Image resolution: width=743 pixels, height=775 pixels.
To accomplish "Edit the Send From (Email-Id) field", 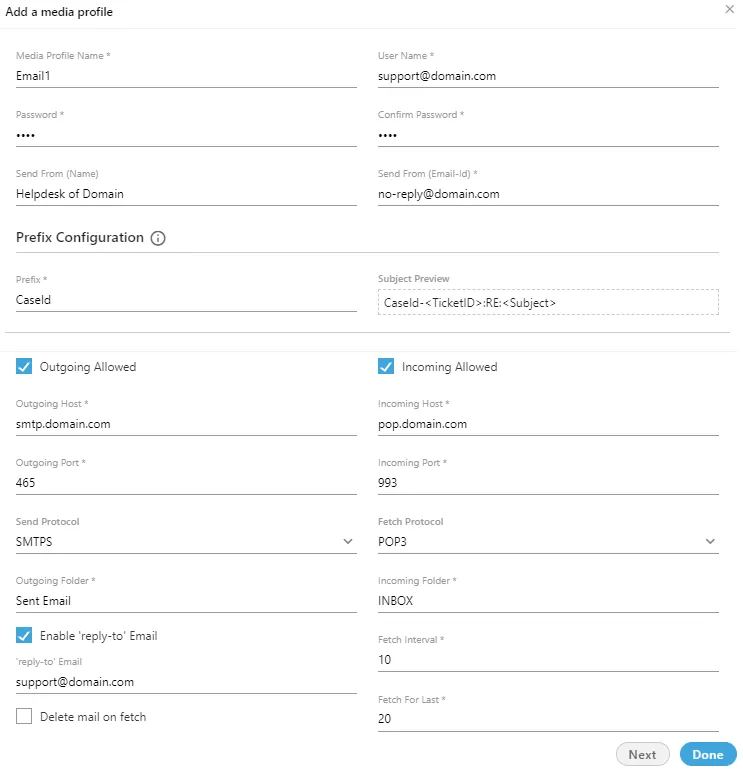I will click(548, 194).
